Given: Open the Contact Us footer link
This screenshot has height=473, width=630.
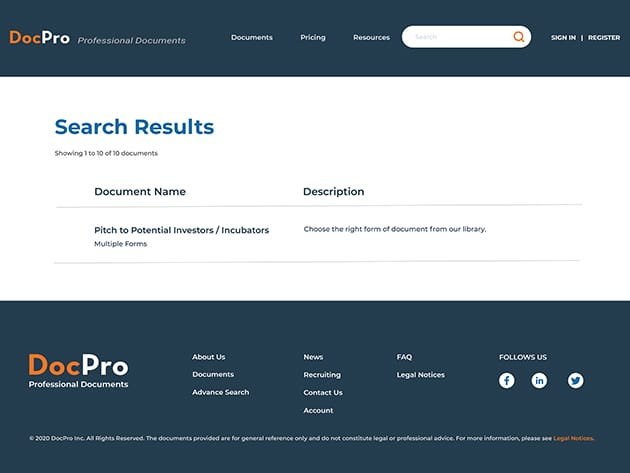Looking at the screenshot, I should point(323,392).
